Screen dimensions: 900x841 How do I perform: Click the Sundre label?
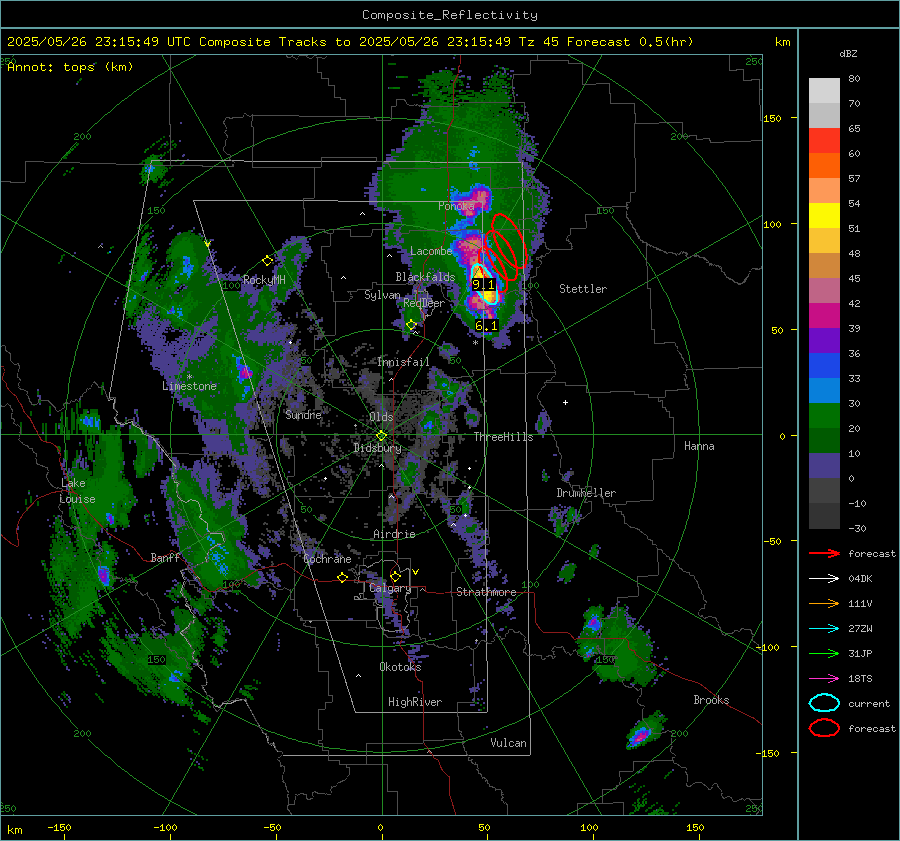click(x=303, y=414)
